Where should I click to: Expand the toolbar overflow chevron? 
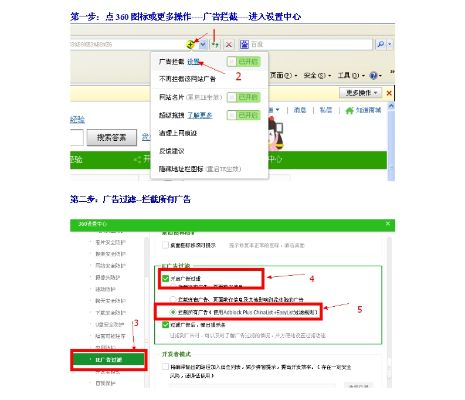pos(392,72)
